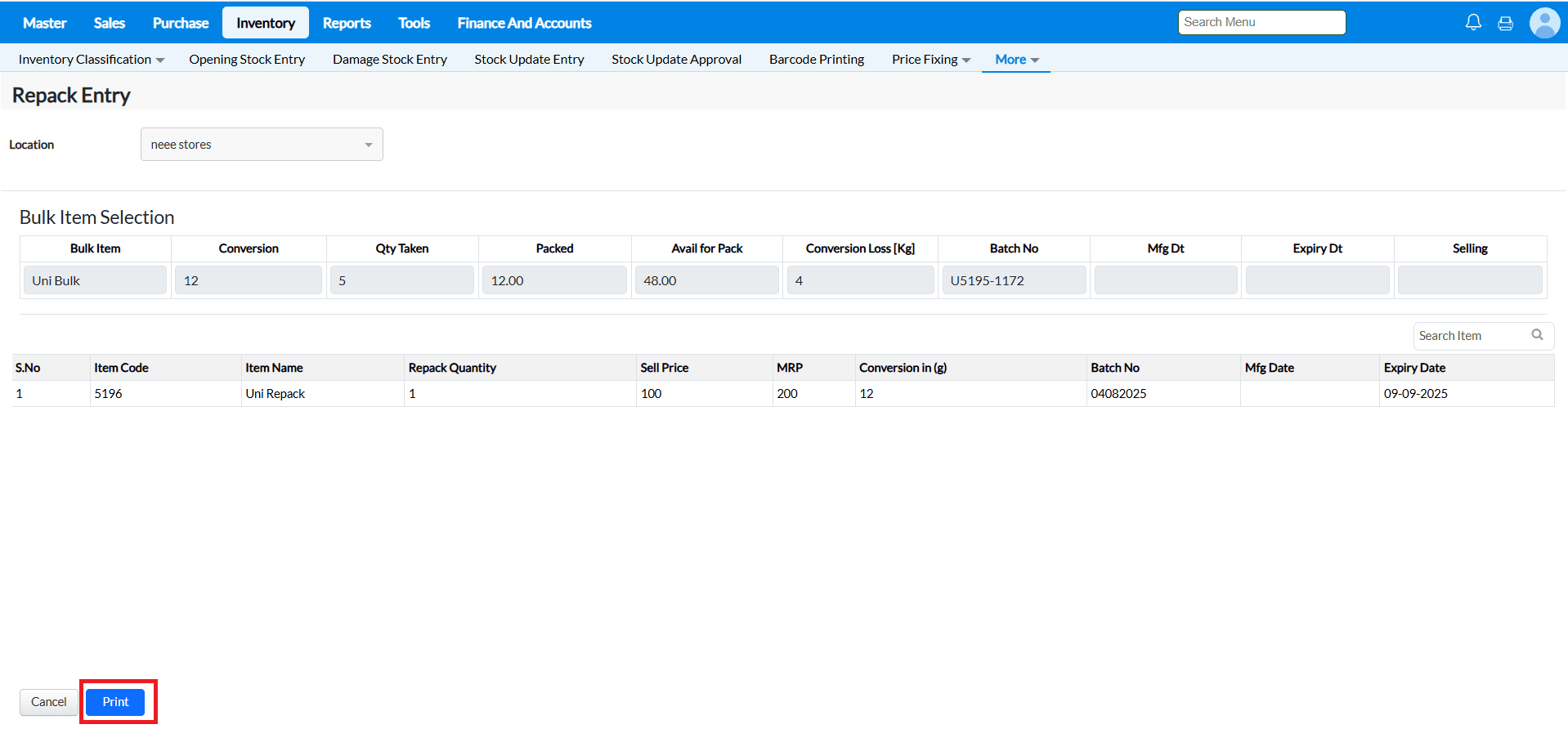Click the printer icon in header
Screen dimensions: 1568x729
[1505, 23]
